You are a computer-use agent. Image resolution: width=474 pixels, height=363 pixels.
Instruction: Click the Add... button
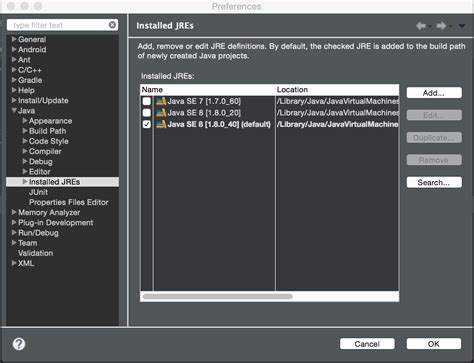[434, 93]
